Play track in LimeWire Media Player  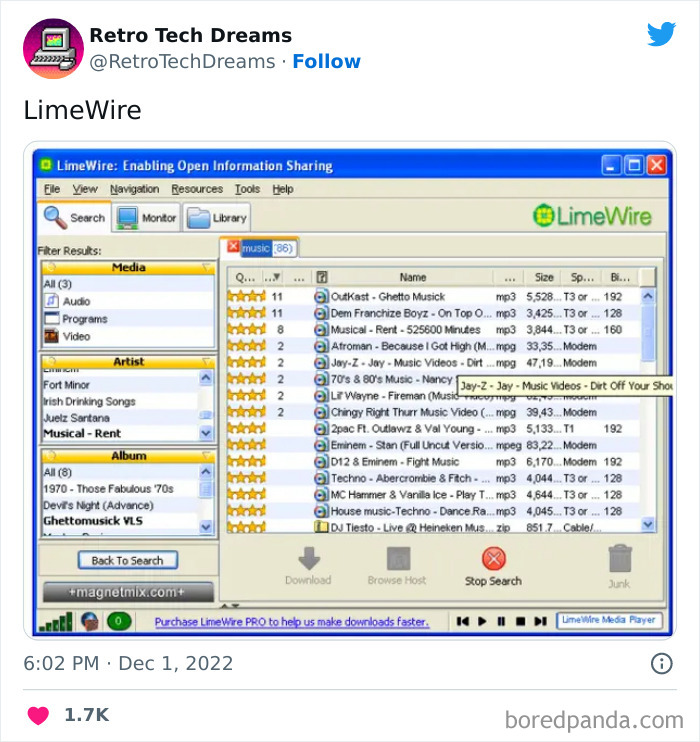coord(482,621)
